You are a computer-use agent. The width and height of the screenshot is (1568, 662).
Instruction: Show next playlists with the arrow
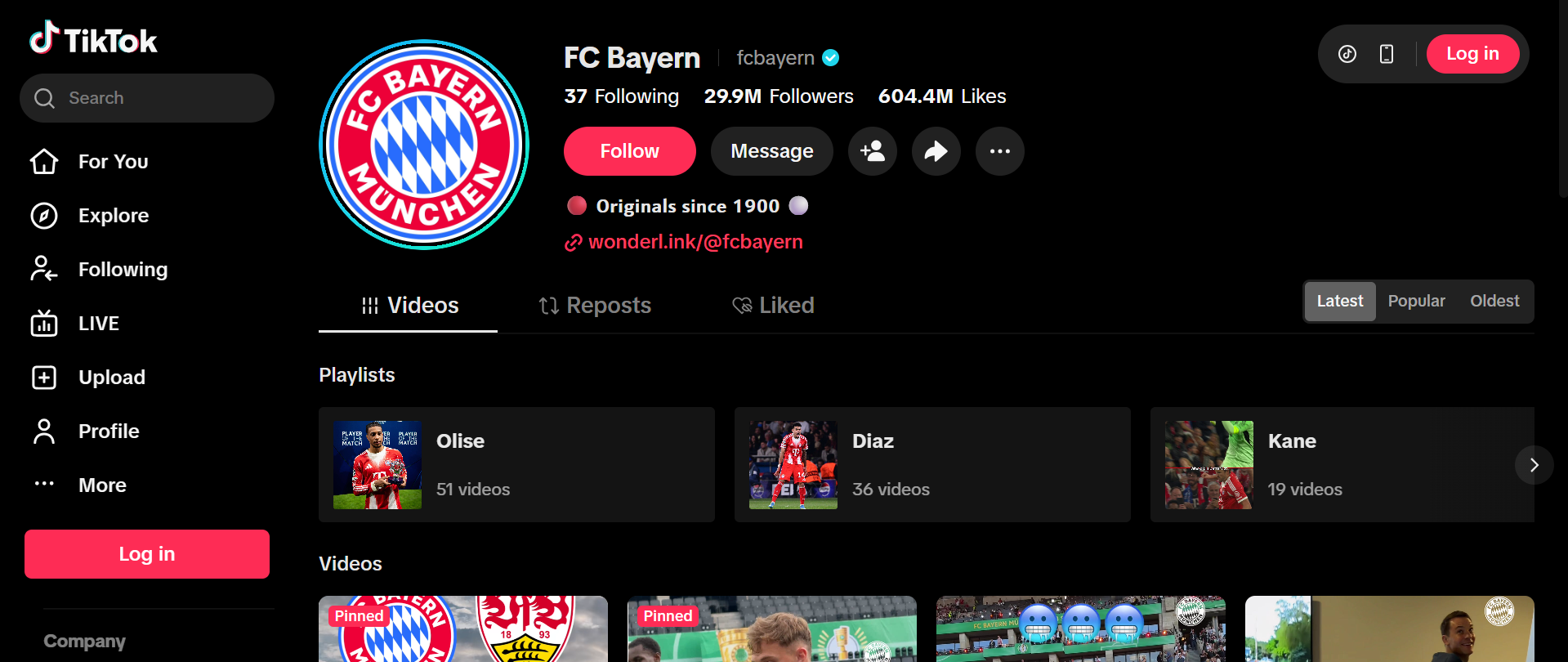tap(1534, 465)
